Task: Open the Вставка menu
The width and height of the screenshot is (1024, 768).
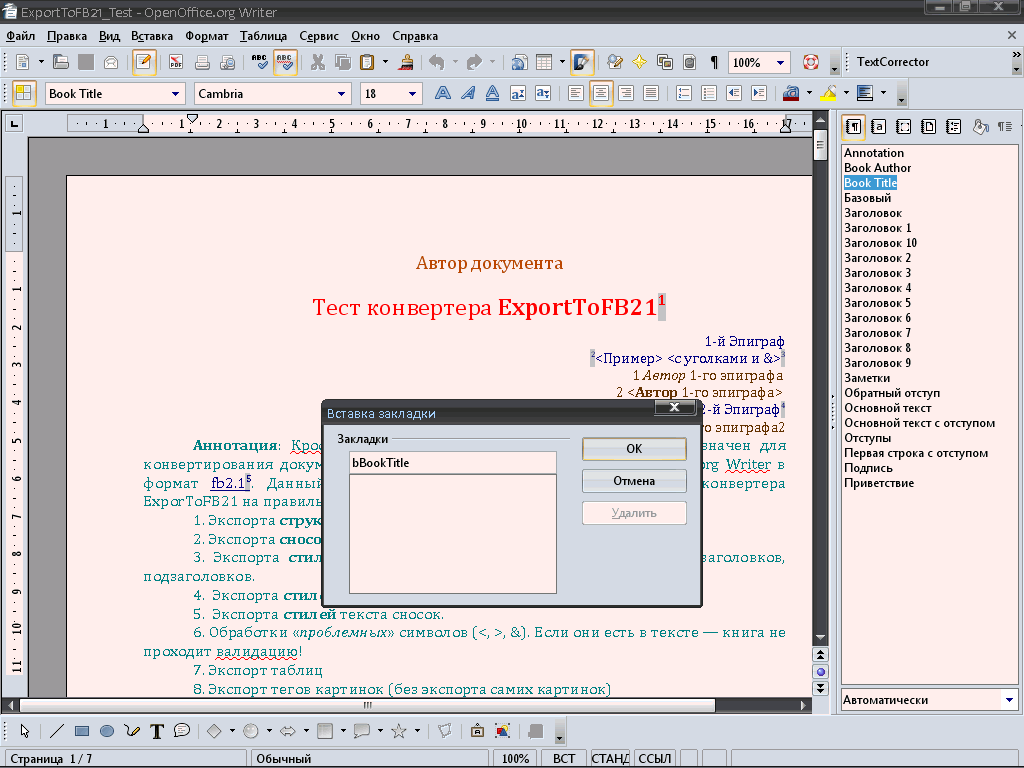Action: click(x=152, y=36)
